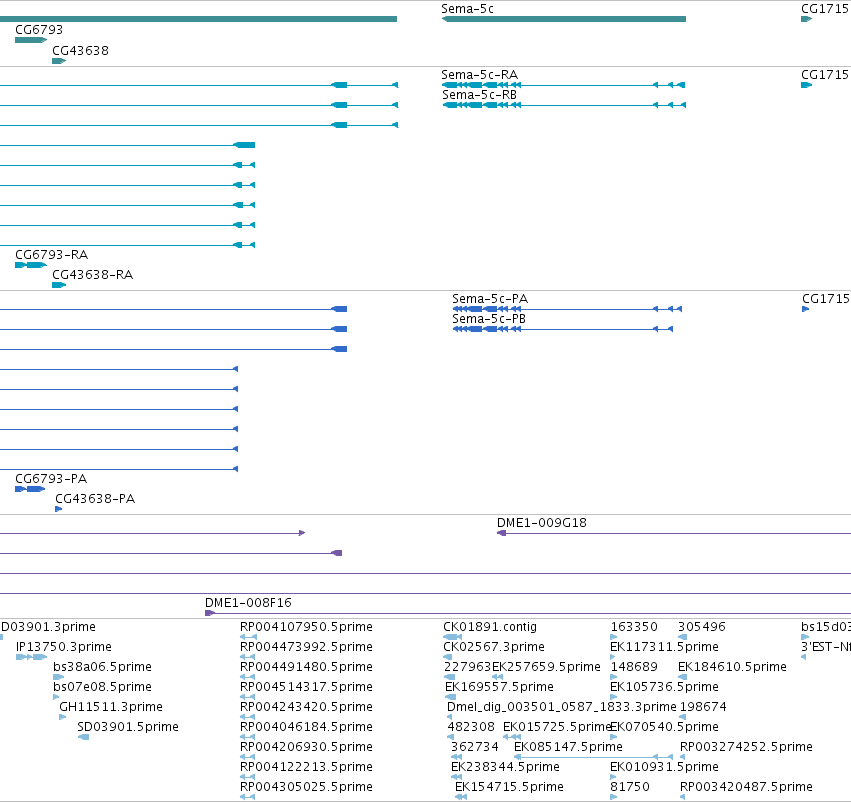Click the EK117311.5prime EST label

(x=664, y=647)
